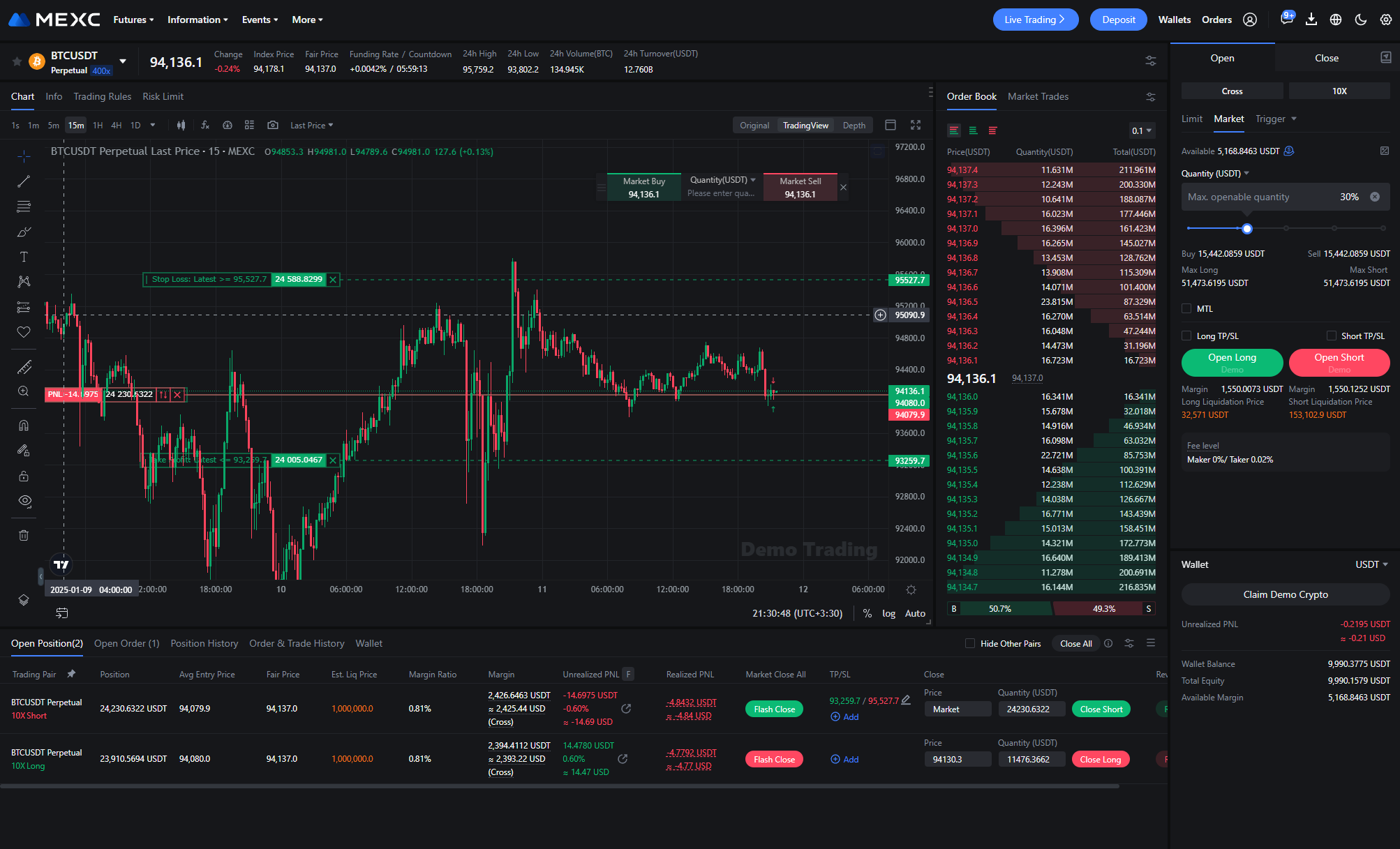Click the quantity percentage slider handle
Viewport: 1400px width, 849px height.
[1247, 228]
